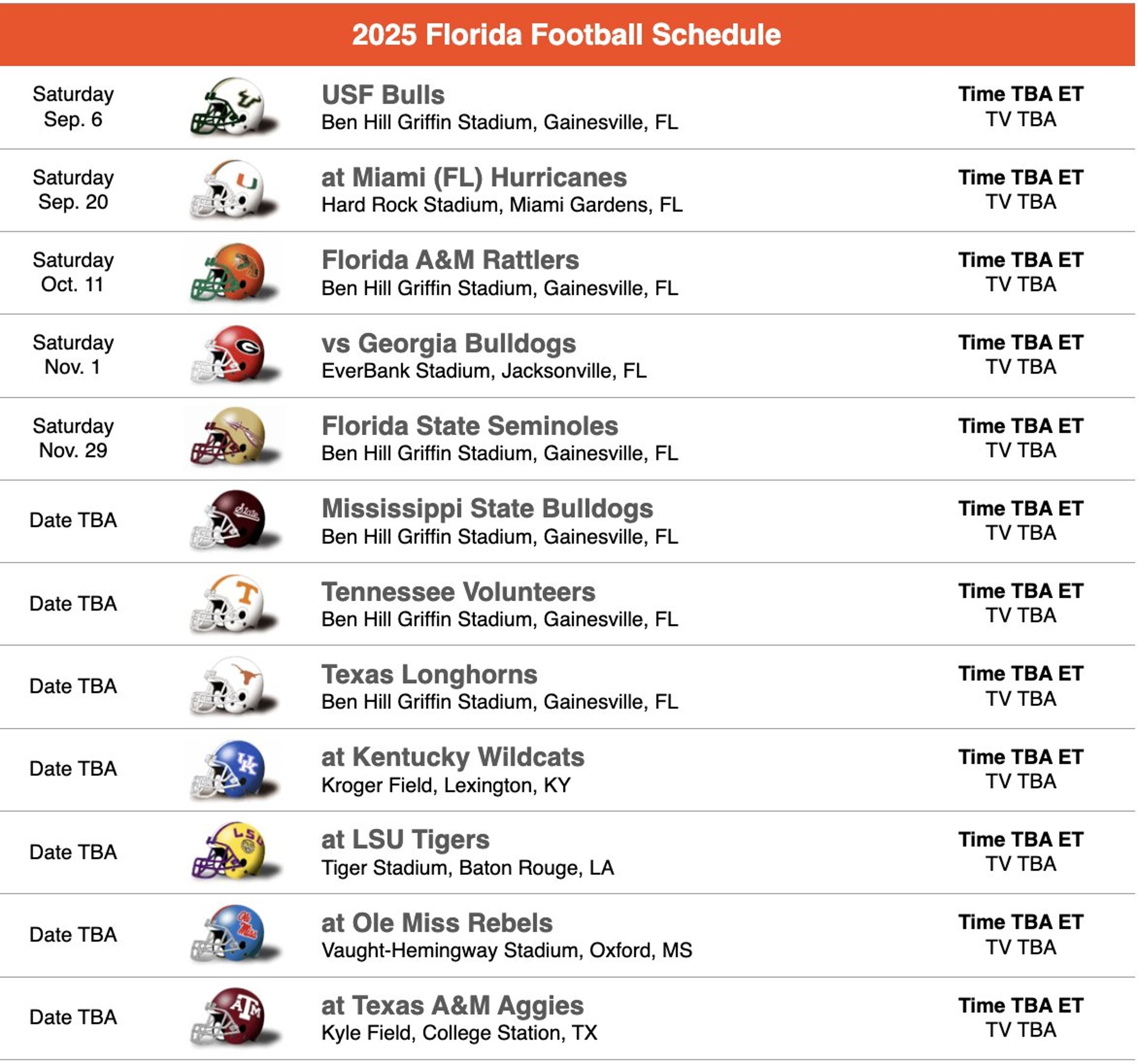1138x1064 pixels.
Task: Open the at LSU Tigers link
Action: (x=405, y=839)
